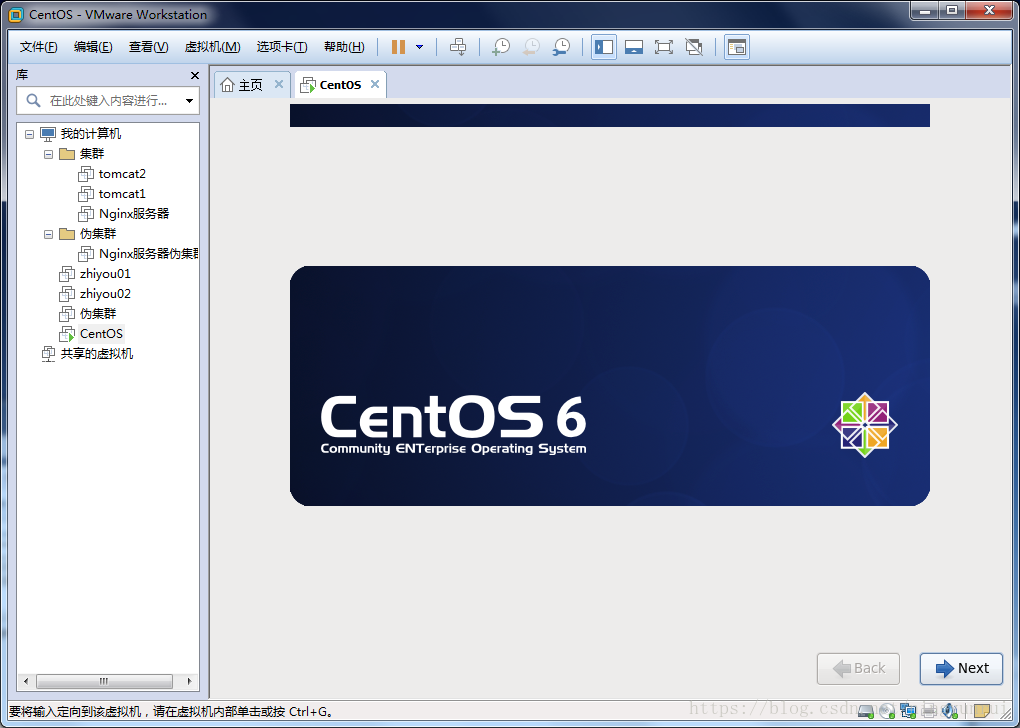Open the 选项卡(T) menu
This screenshot has height=728, width=1020.
point(282,47)
